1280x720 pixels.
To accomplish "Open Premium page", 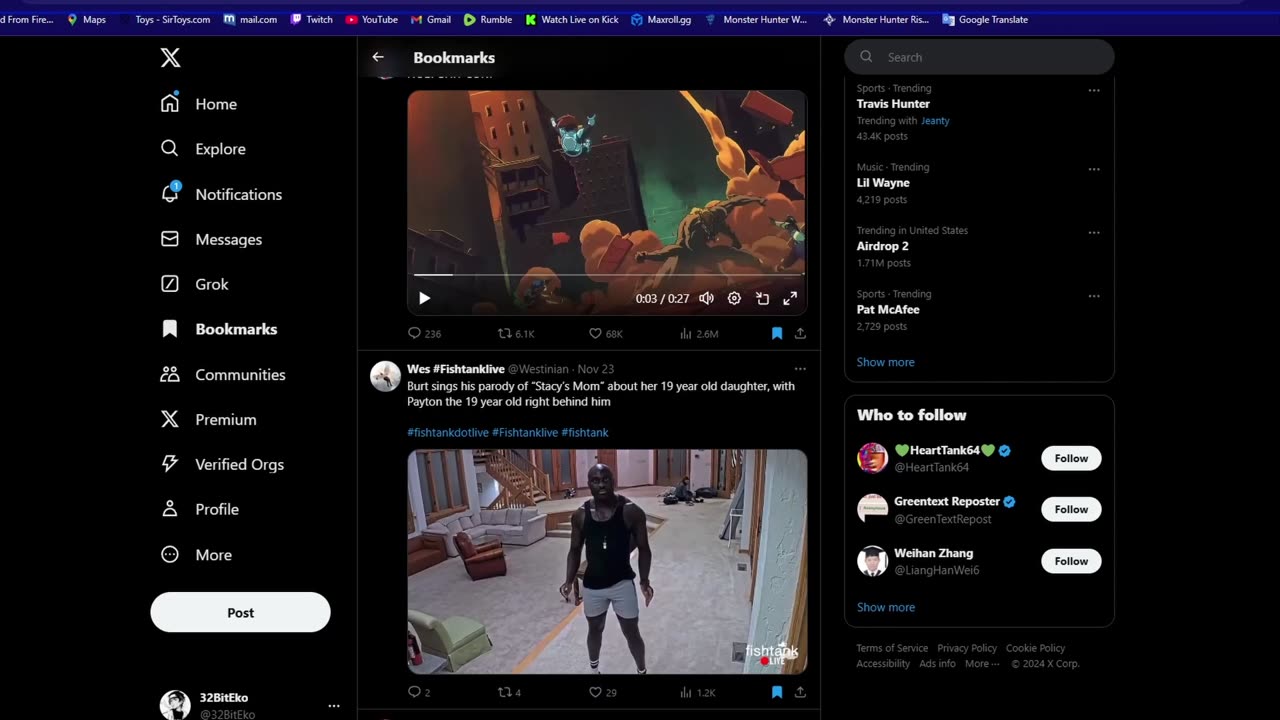I will pos(208,419).
